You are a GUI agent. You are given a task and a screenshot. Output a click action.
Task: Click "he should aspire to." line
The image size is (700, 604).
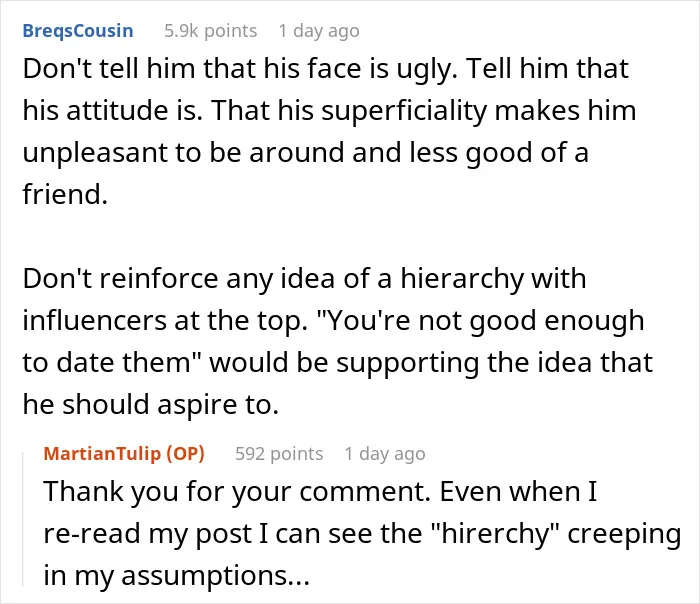pos(150,404)
